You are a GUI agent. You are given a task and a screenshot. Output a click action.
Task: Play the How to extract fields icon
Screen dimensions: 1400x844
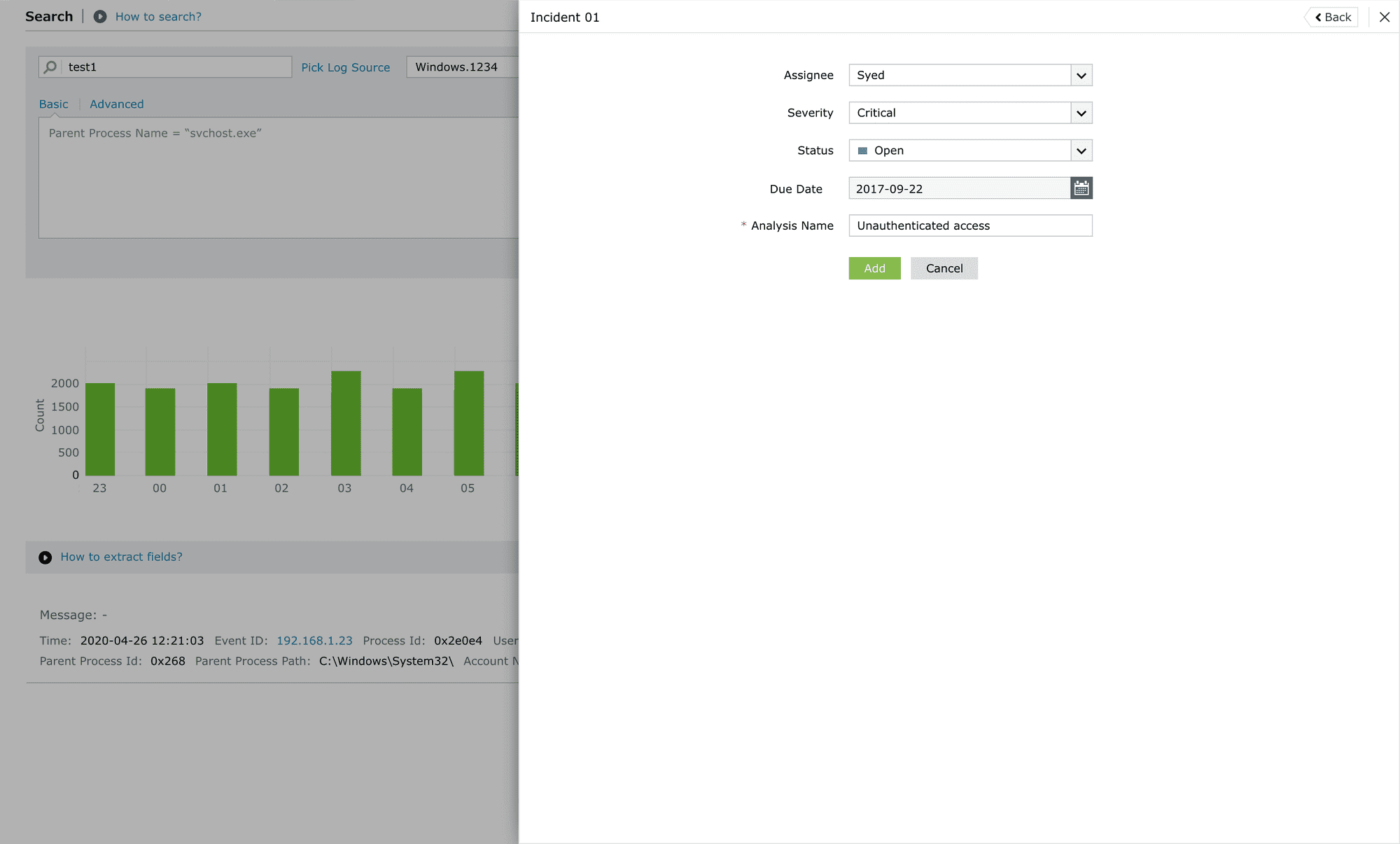click(45, 558)
